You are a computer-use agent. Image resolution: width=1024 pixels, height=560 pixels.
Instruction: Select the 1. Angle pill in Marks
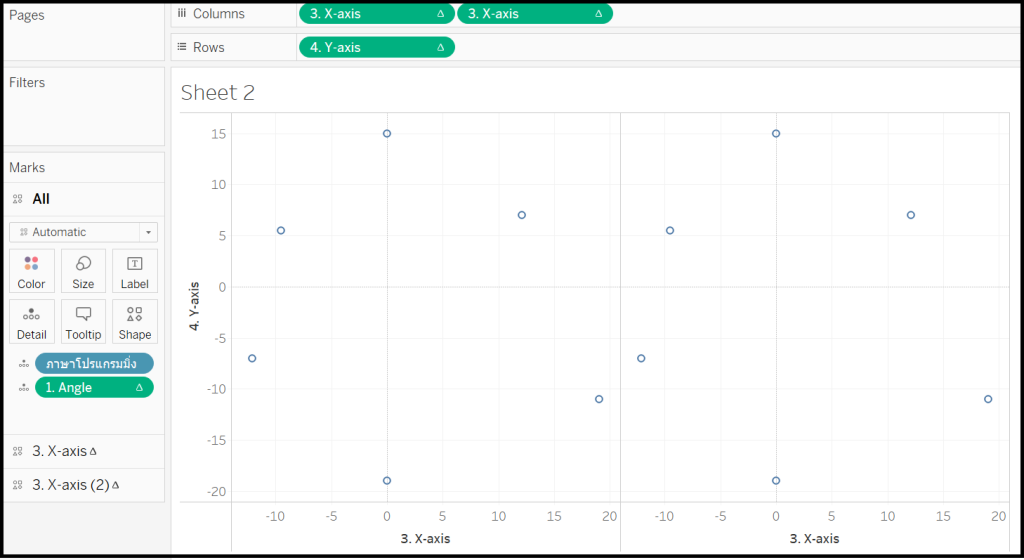point(94,388)
